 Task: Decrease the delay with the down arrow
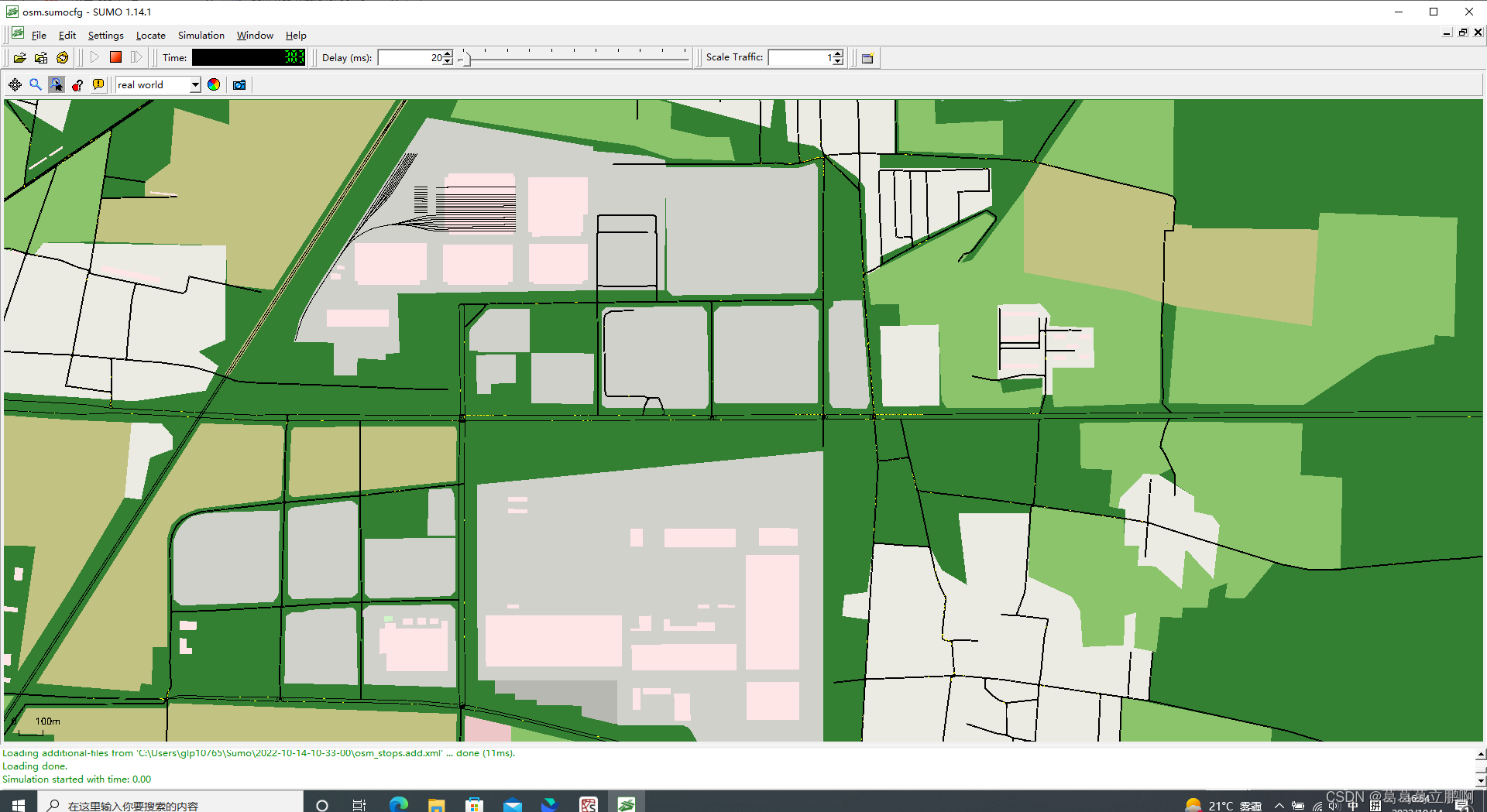(x=448, y=62)
